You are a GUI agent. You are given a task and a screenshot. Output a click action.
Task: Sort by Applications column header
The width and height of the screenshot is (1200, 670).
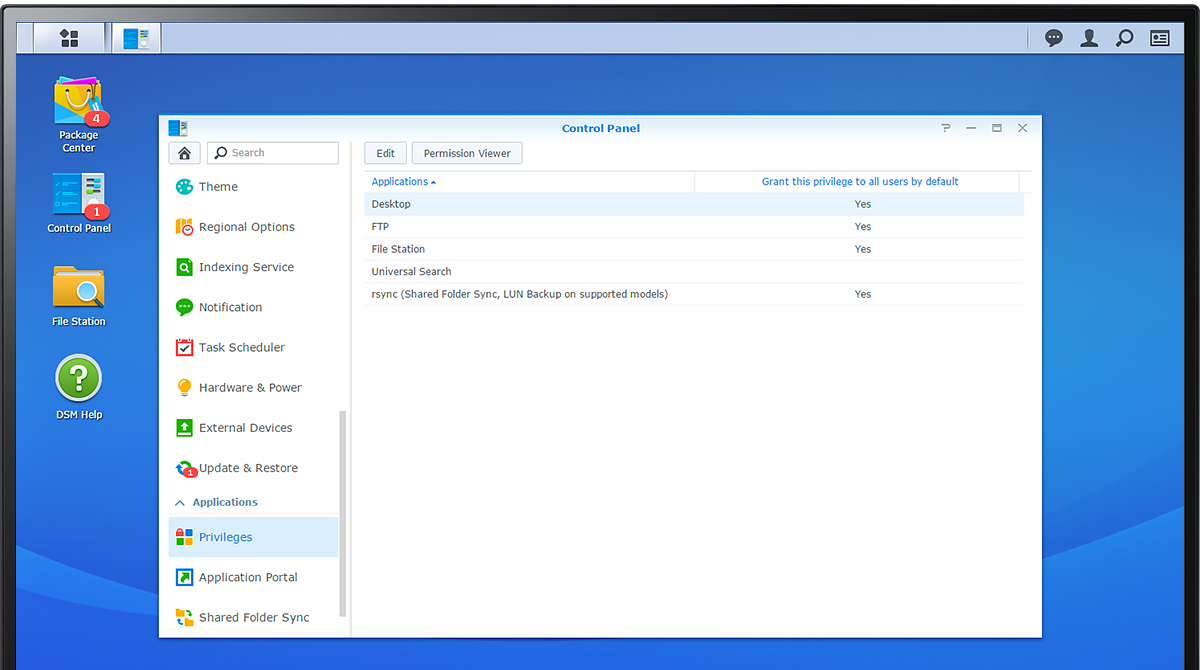pyautogui.click(x=529, y=182)
